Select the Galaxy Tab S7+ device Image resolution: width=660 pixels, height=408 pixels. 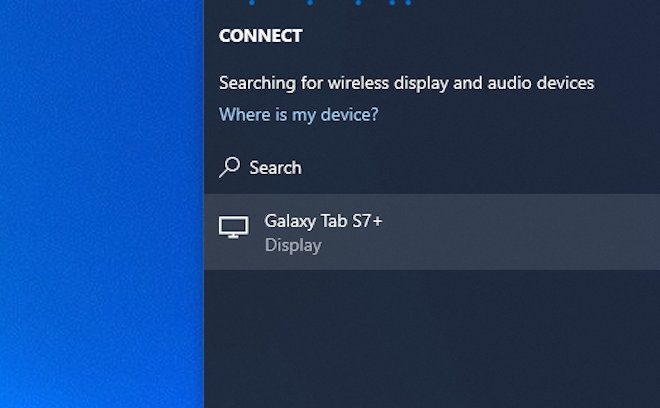(432, 232)
